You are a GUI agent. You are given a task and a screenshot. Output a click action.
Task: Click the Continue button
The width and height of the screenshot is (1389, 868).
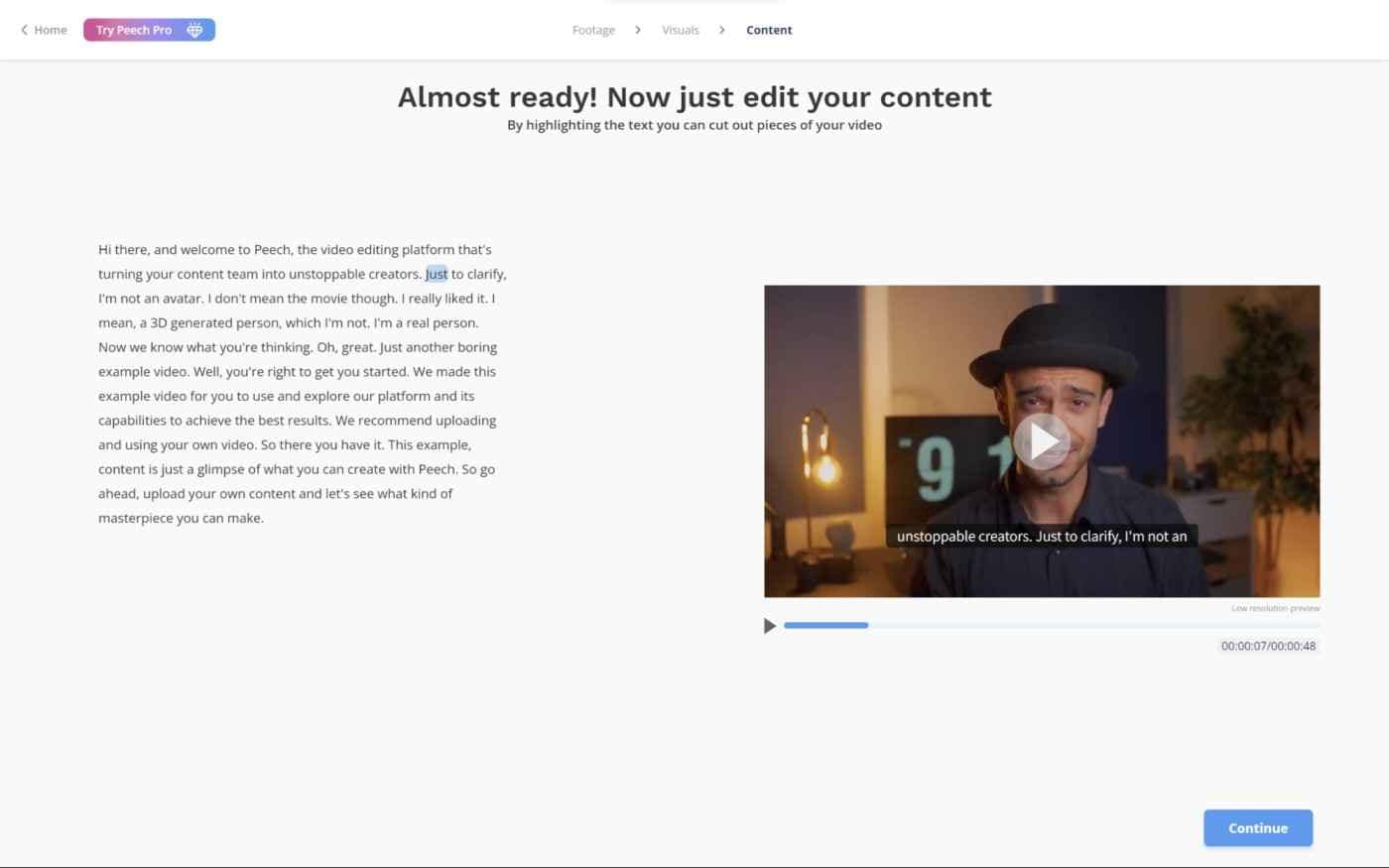pos(1258,828)
